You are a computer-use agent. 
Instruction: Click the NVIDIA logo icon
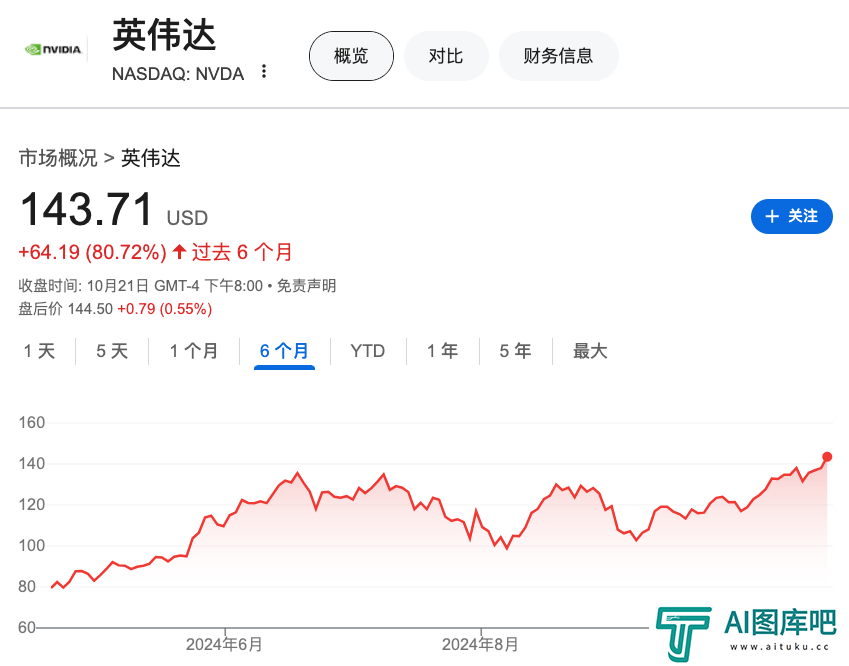(x=54, y=50)
